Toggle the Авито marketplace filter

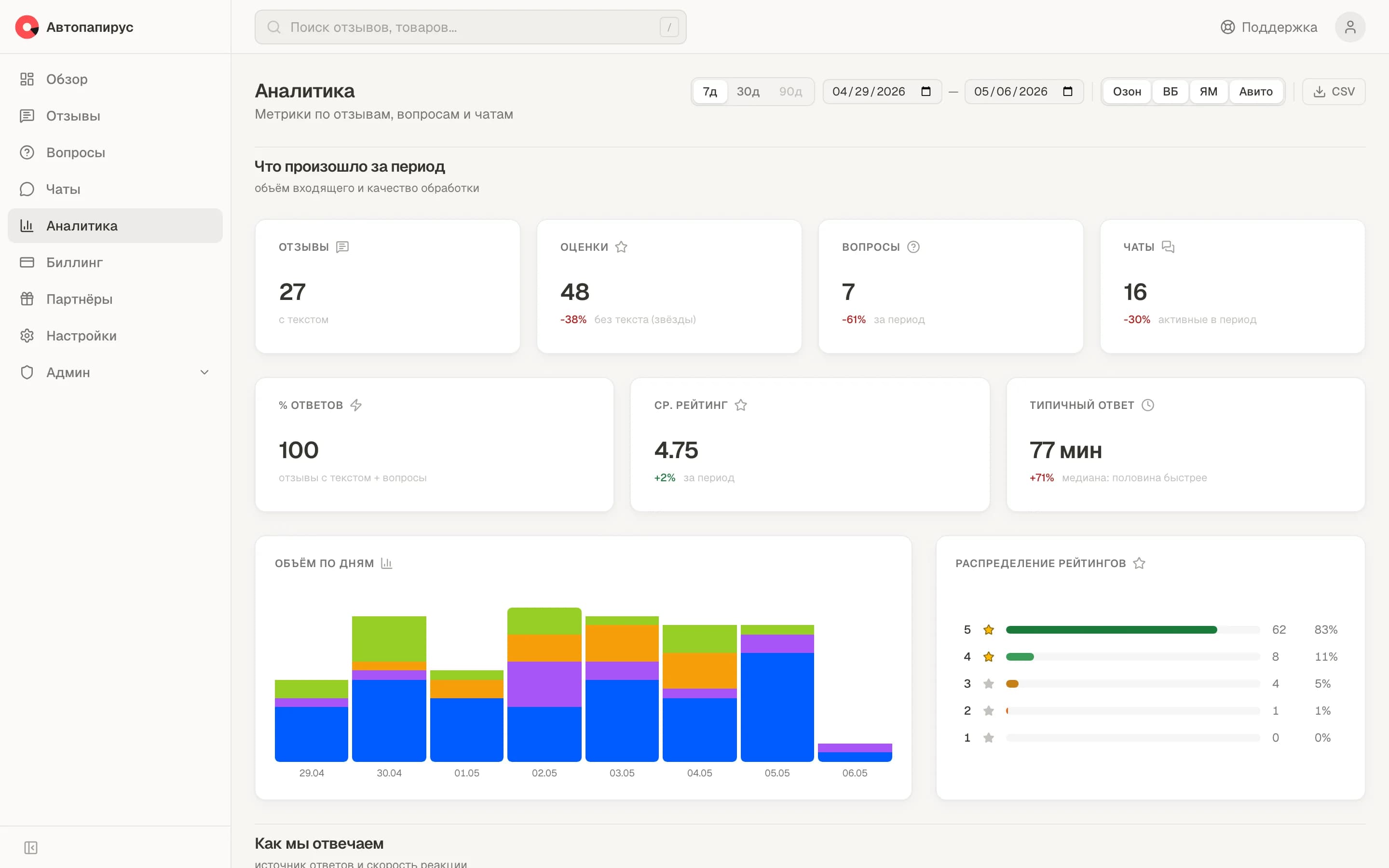pyautogui.click(x=1256, y=92)
